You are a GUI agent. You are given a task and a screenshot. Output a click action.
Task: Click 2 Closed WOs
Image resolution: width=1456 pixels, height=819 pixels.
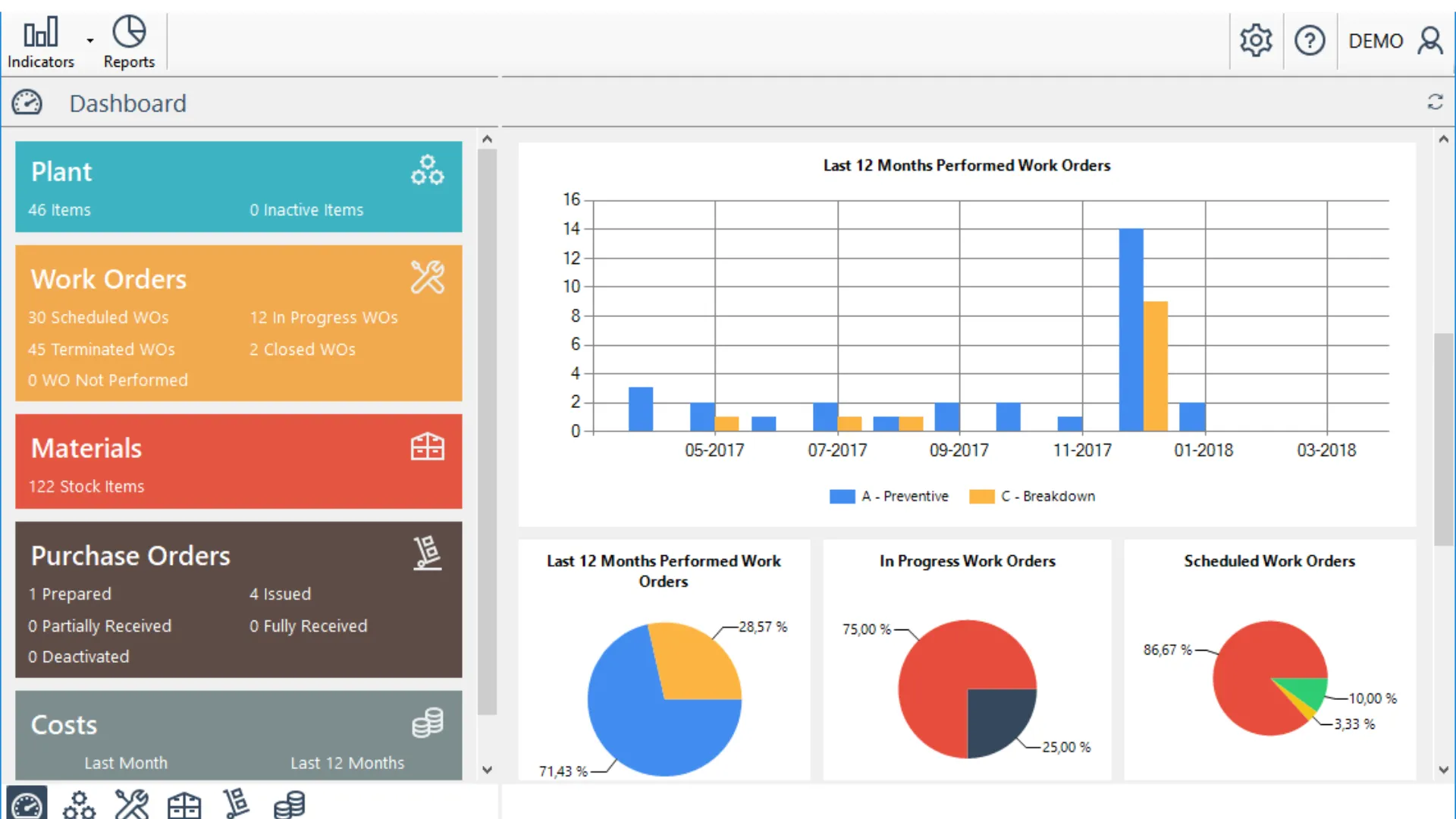pyautogui.click(x=303, y=350)
